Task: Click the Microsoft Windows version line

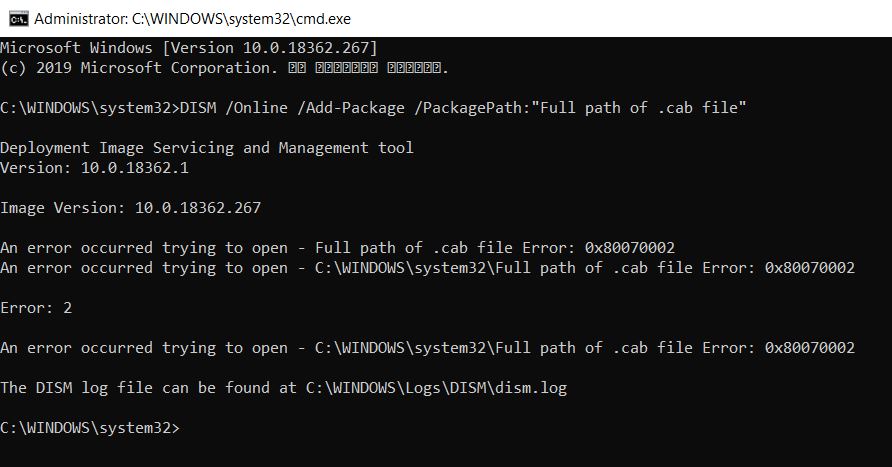Action: click(x=189, y=48)
